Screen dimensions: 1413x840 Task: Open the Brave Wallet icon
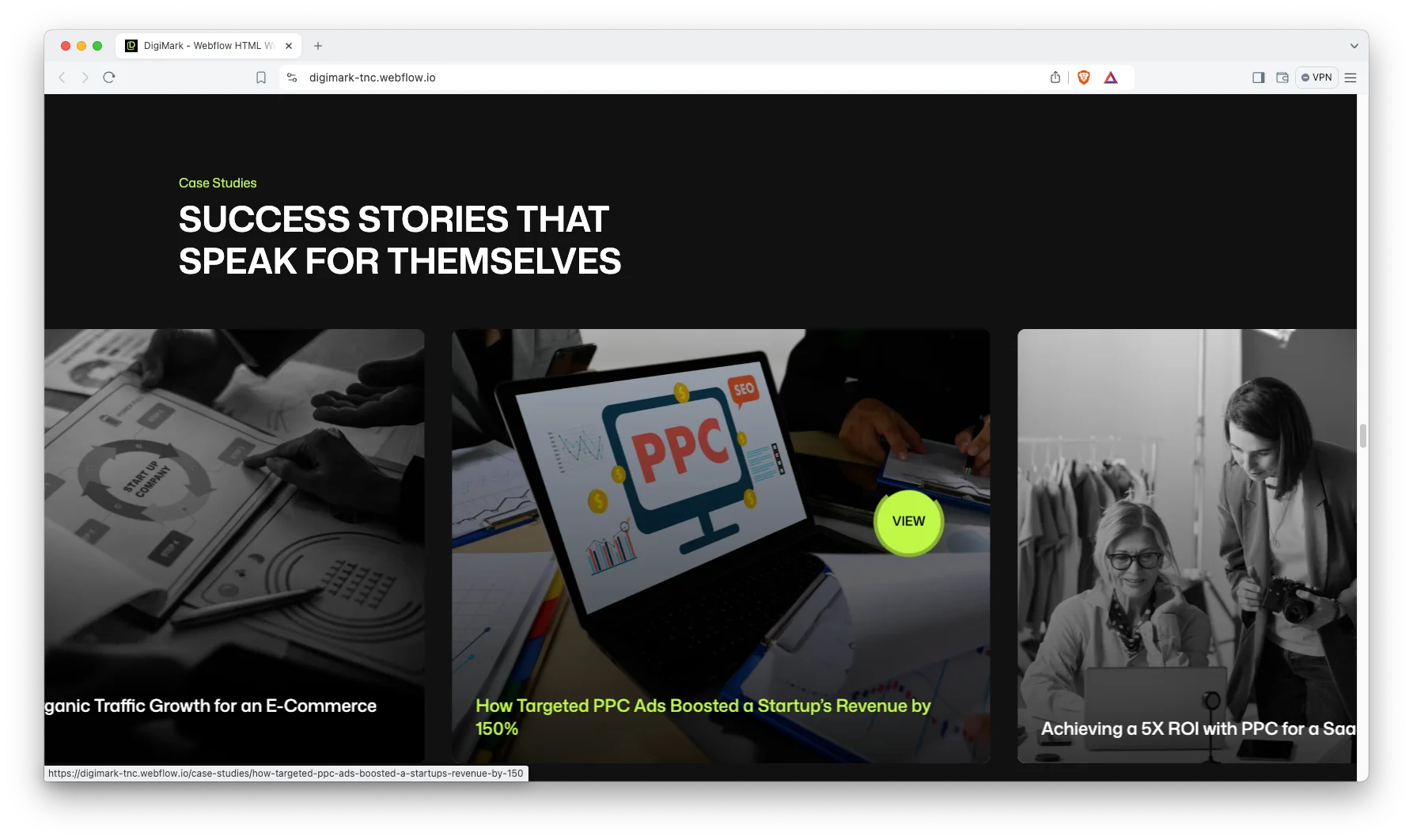[1282, 78]
